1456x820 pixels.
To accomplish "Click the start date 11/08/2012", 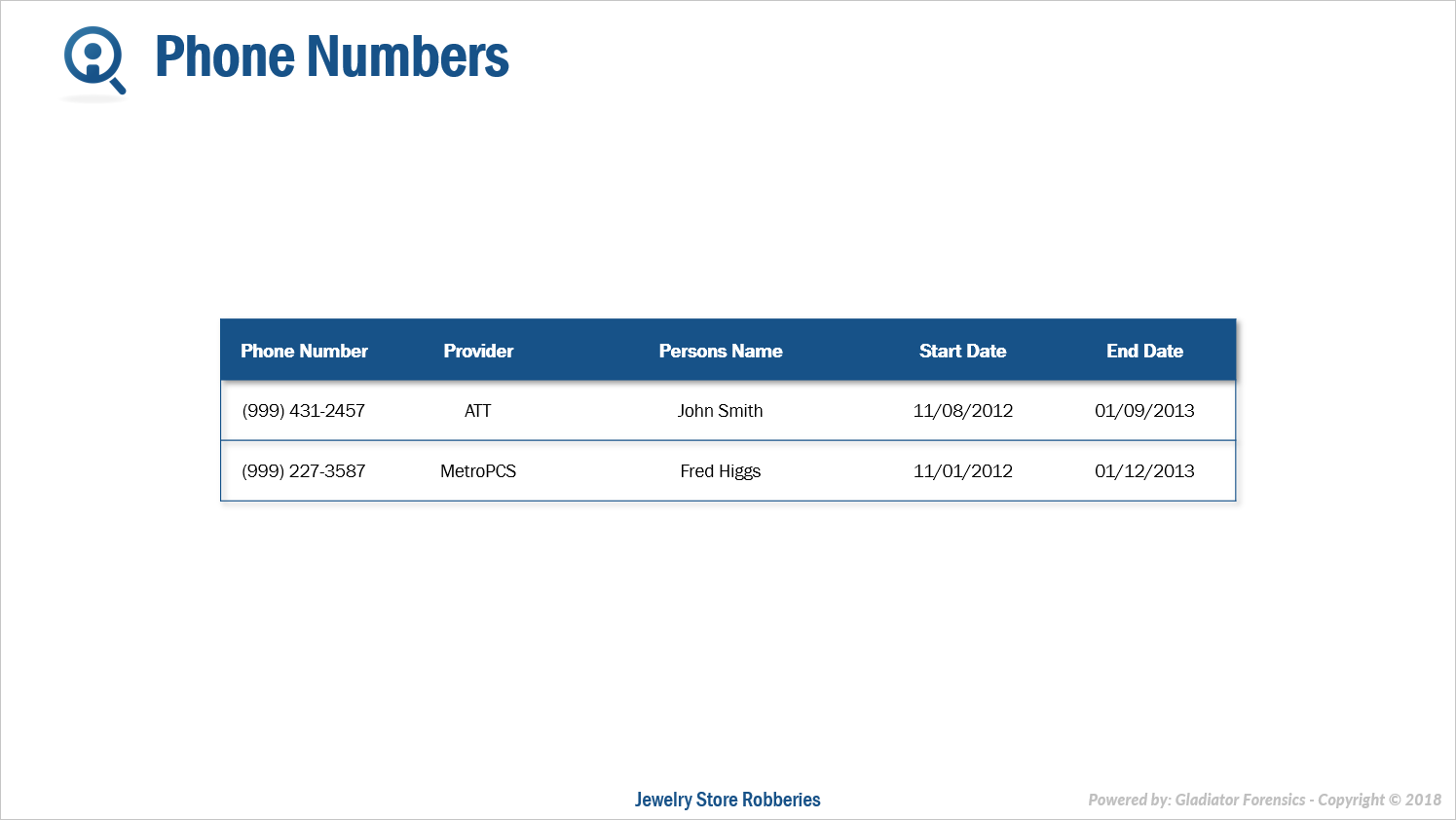I will [x=962, y=411].
